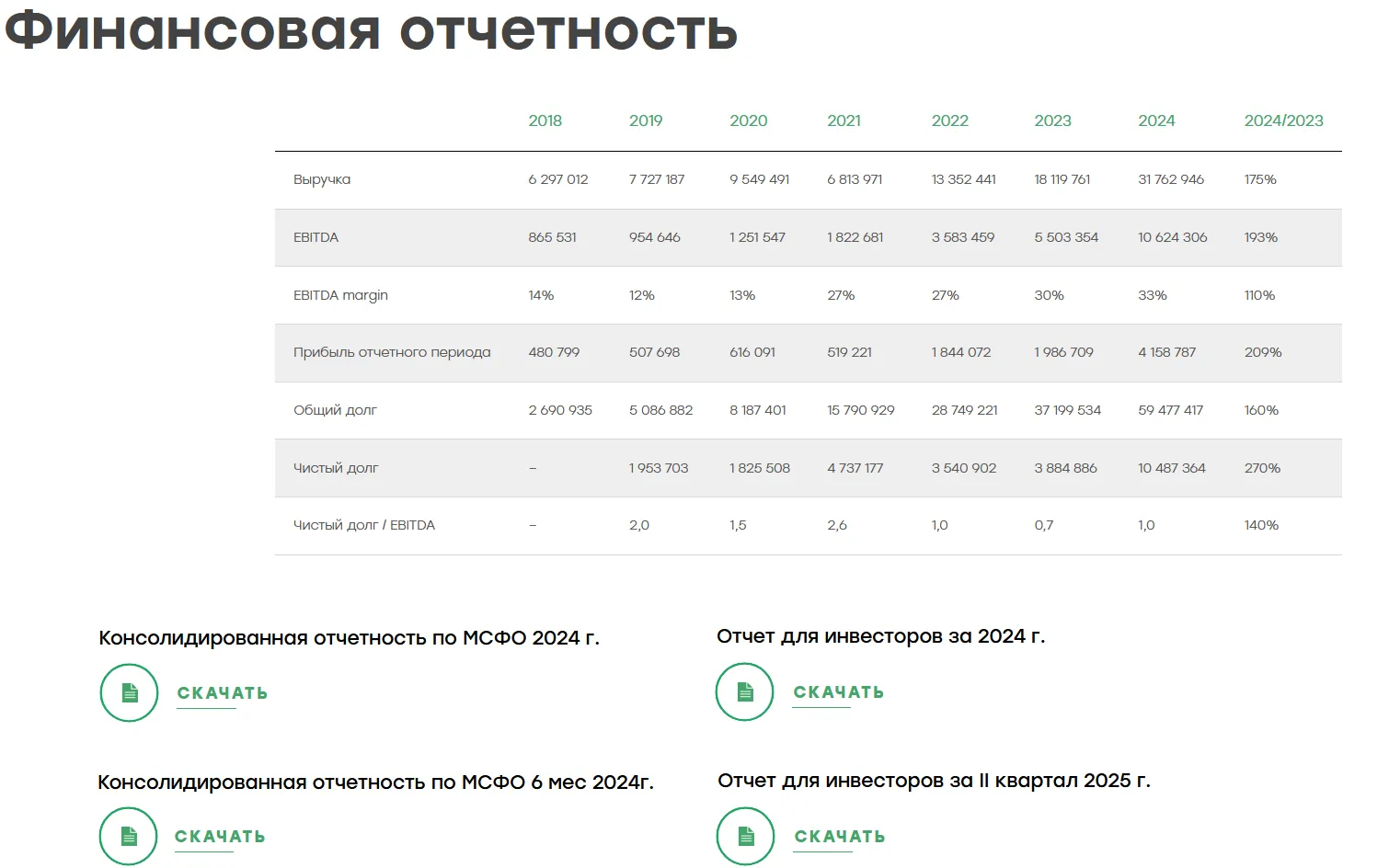Click the EBITDA 2024 value 10 624 306
The width and height of the screenshot is (1389, 868).
[x=1173, y=237]
